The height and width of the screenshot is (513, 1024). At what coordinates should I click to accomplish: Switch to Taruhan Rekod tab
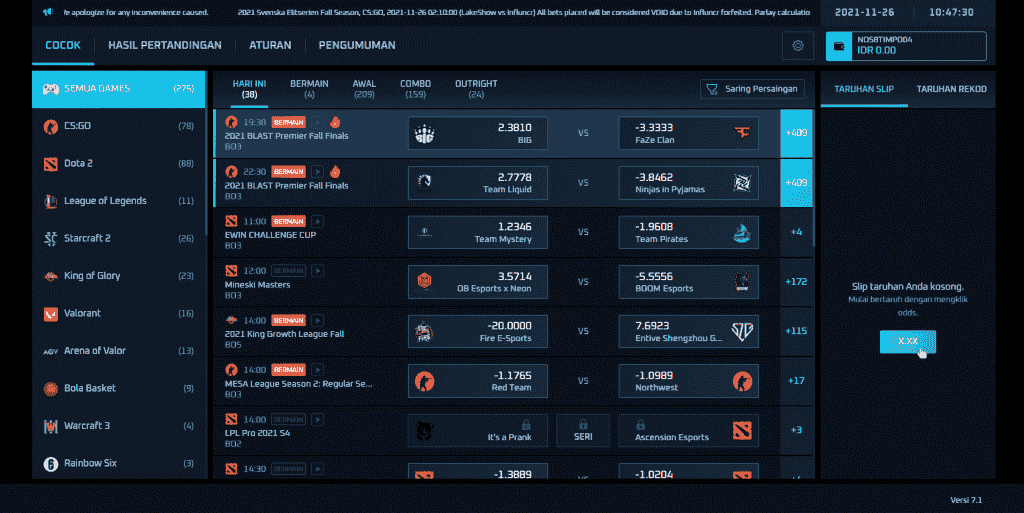(951, 89)
